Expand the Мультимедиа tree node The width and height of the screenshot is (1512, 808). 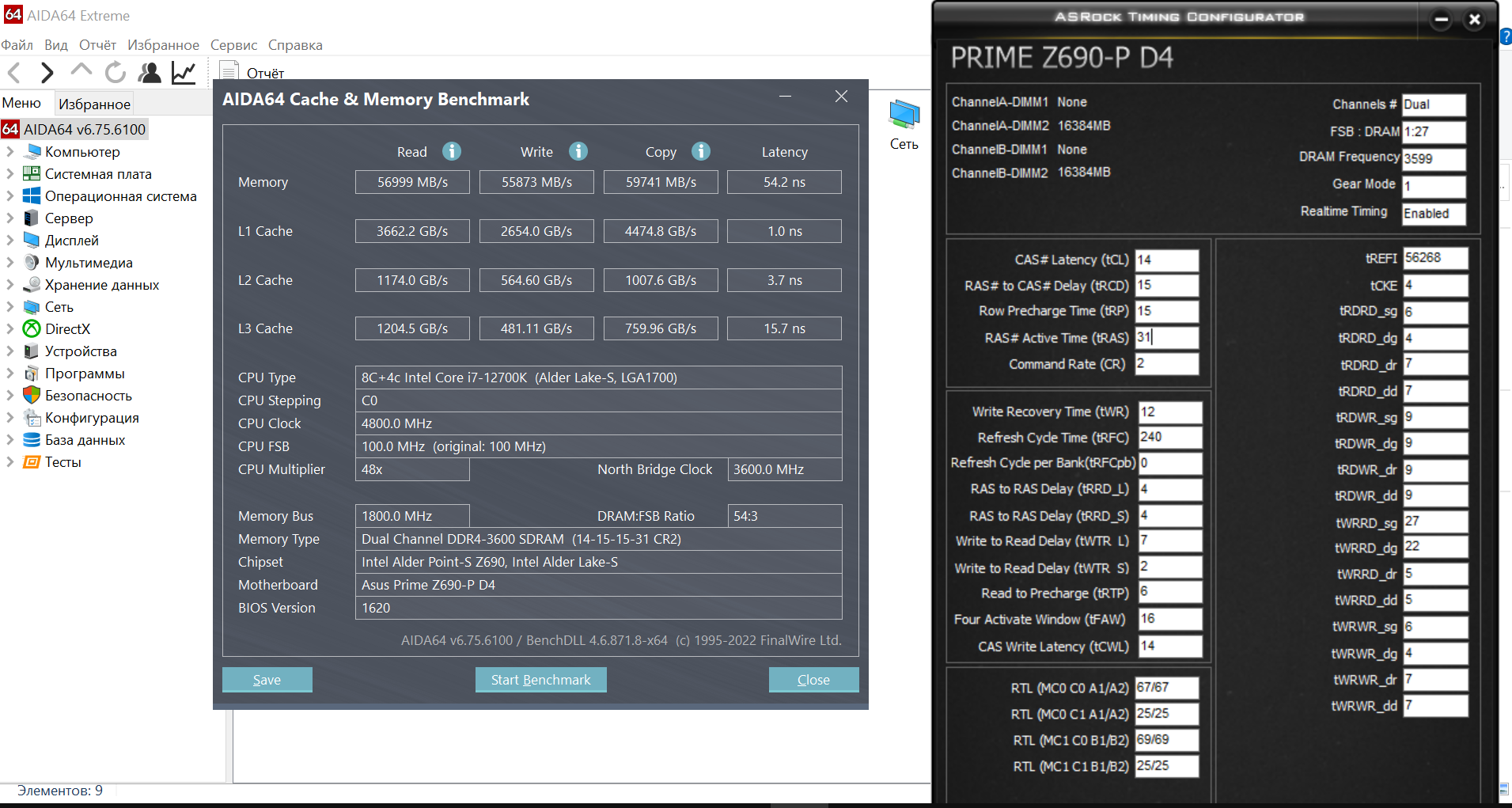pos(10,263)
